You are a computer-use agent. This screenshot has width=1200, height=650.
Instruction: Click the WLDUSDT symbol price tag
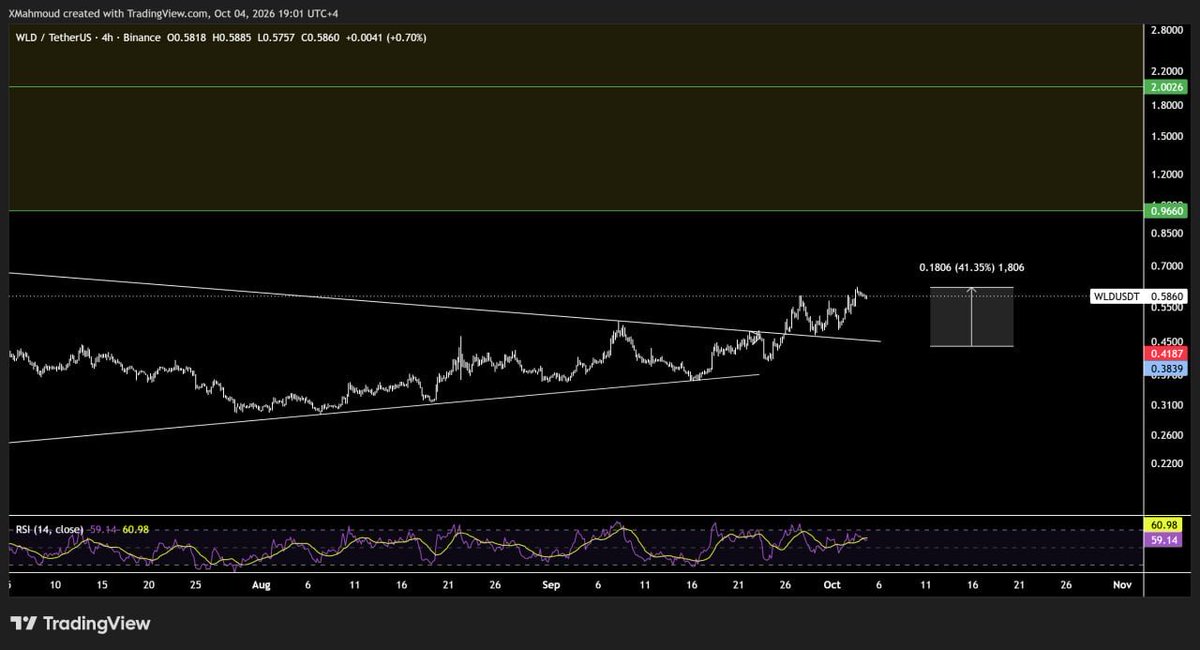pos(1117,297)
